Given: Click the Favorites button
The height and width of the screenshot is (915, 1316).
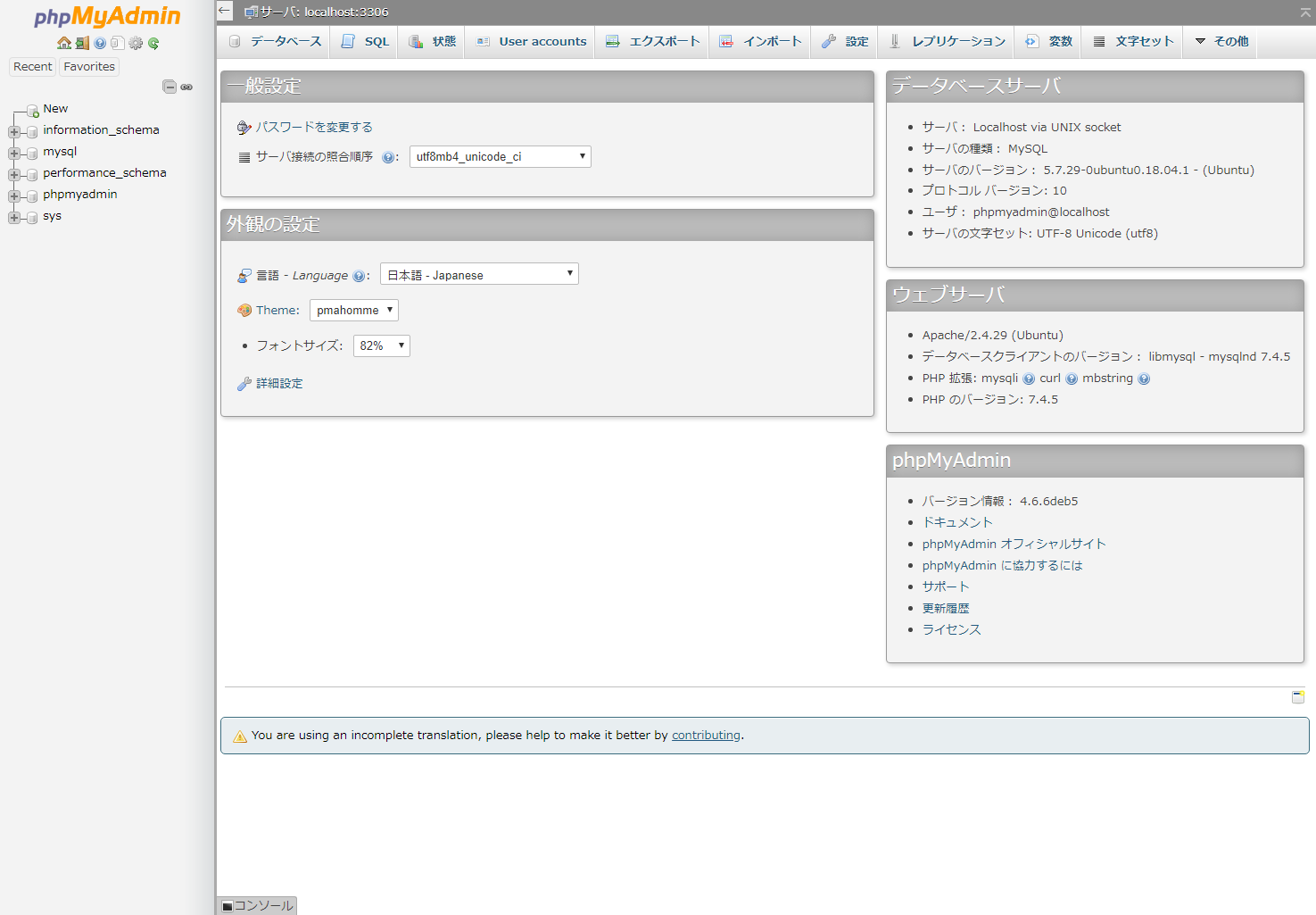Looking at the screenshot, I should coord(89,67).
